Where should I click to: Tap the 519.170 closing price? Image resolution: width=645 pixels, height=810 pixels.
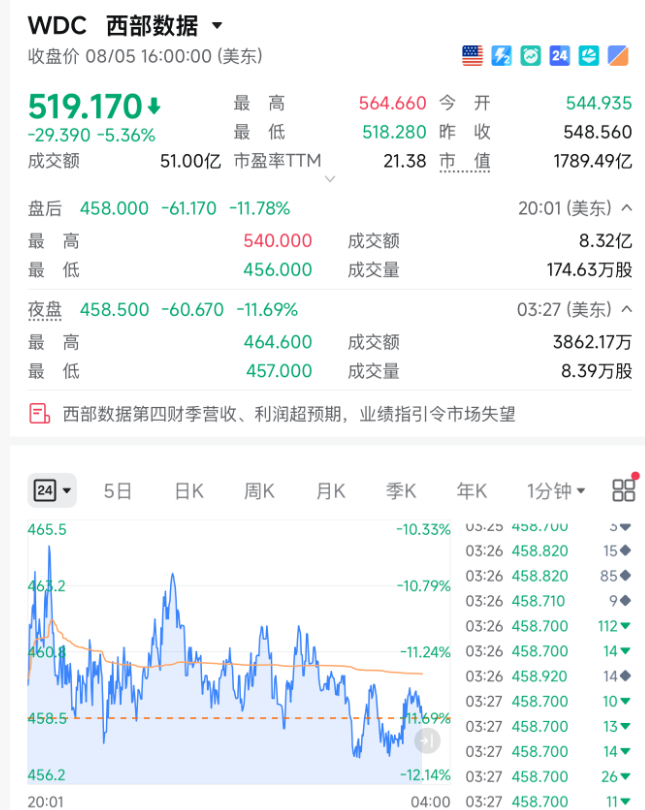tap(85, 106)
